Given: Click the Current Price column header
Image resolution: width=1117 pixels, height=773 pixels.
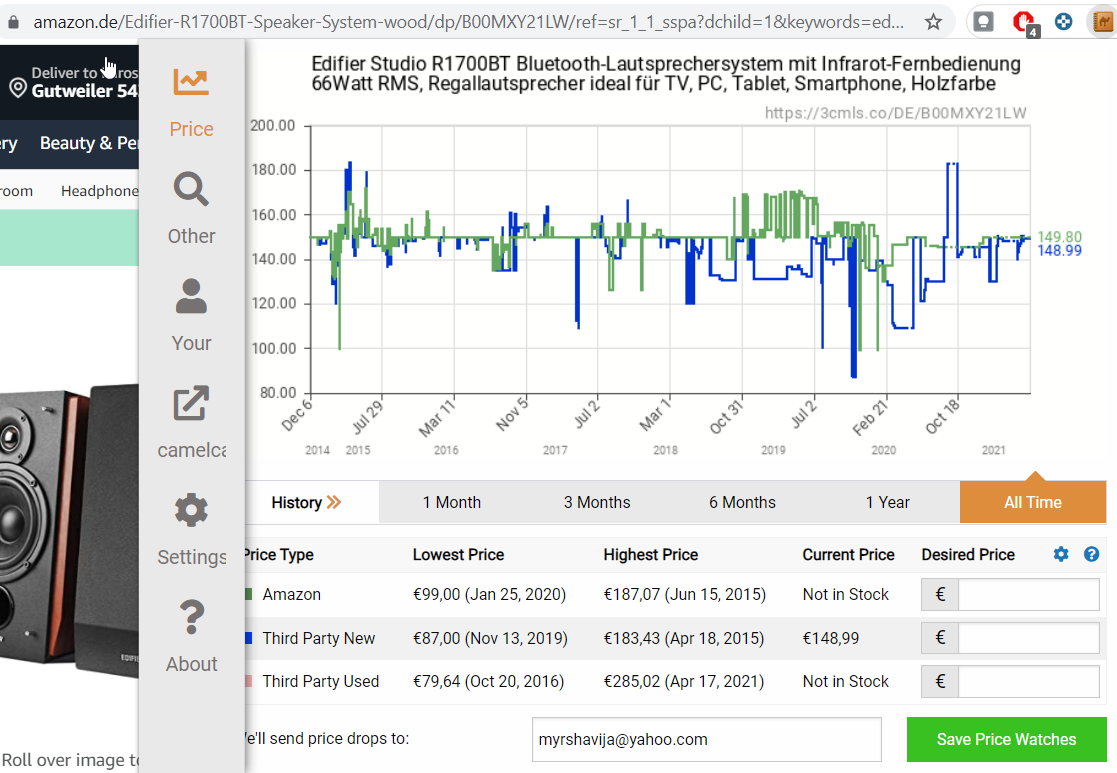Looking at the screenshot, I should click(x=848, y=554).
